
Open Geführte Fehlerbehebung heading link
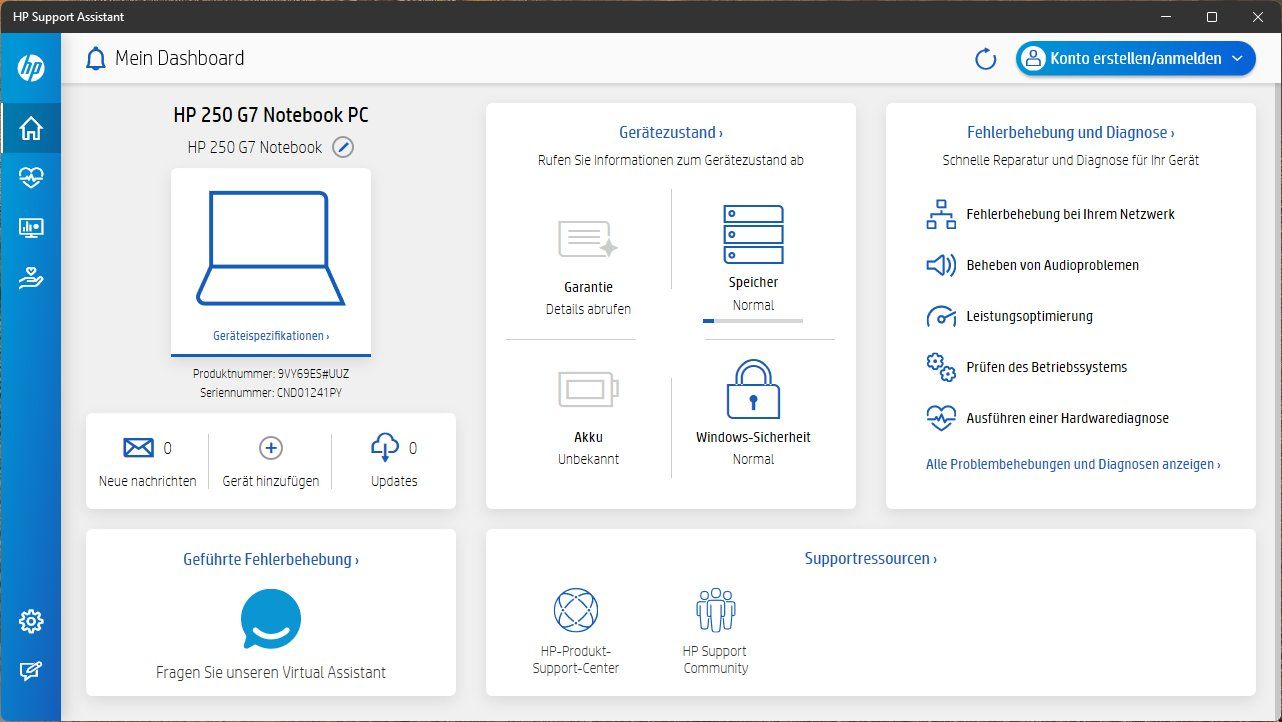[271, 559]
